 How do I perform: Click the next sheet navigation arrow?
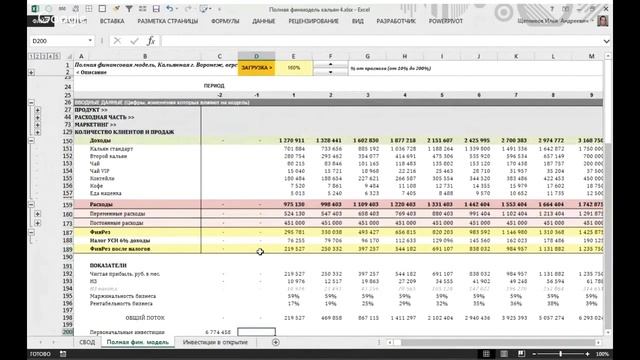(53, 342)
